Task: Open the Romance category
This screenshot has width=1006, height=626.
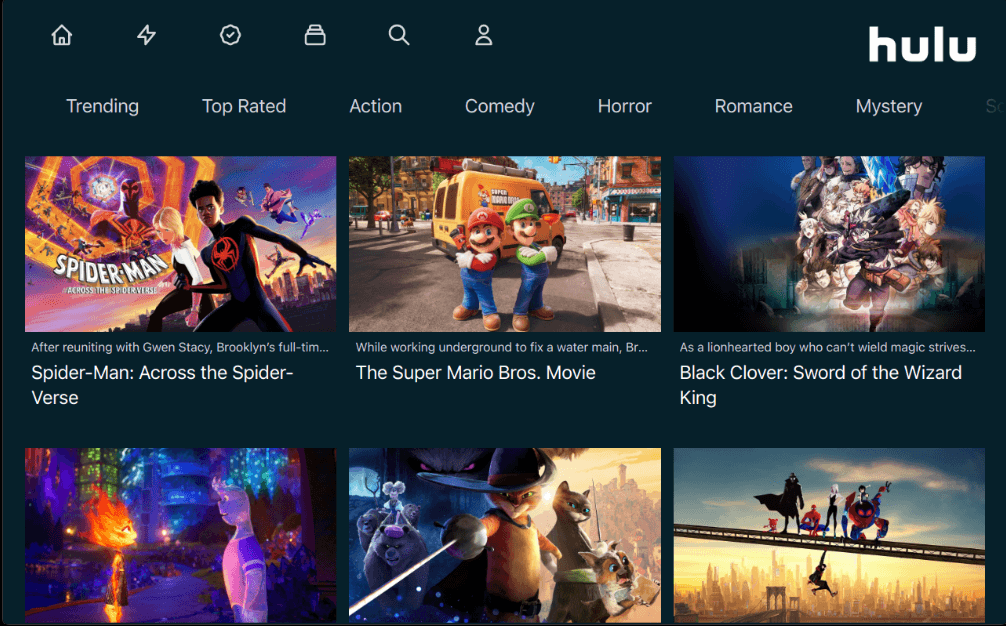Action: [x=753, y=106]
